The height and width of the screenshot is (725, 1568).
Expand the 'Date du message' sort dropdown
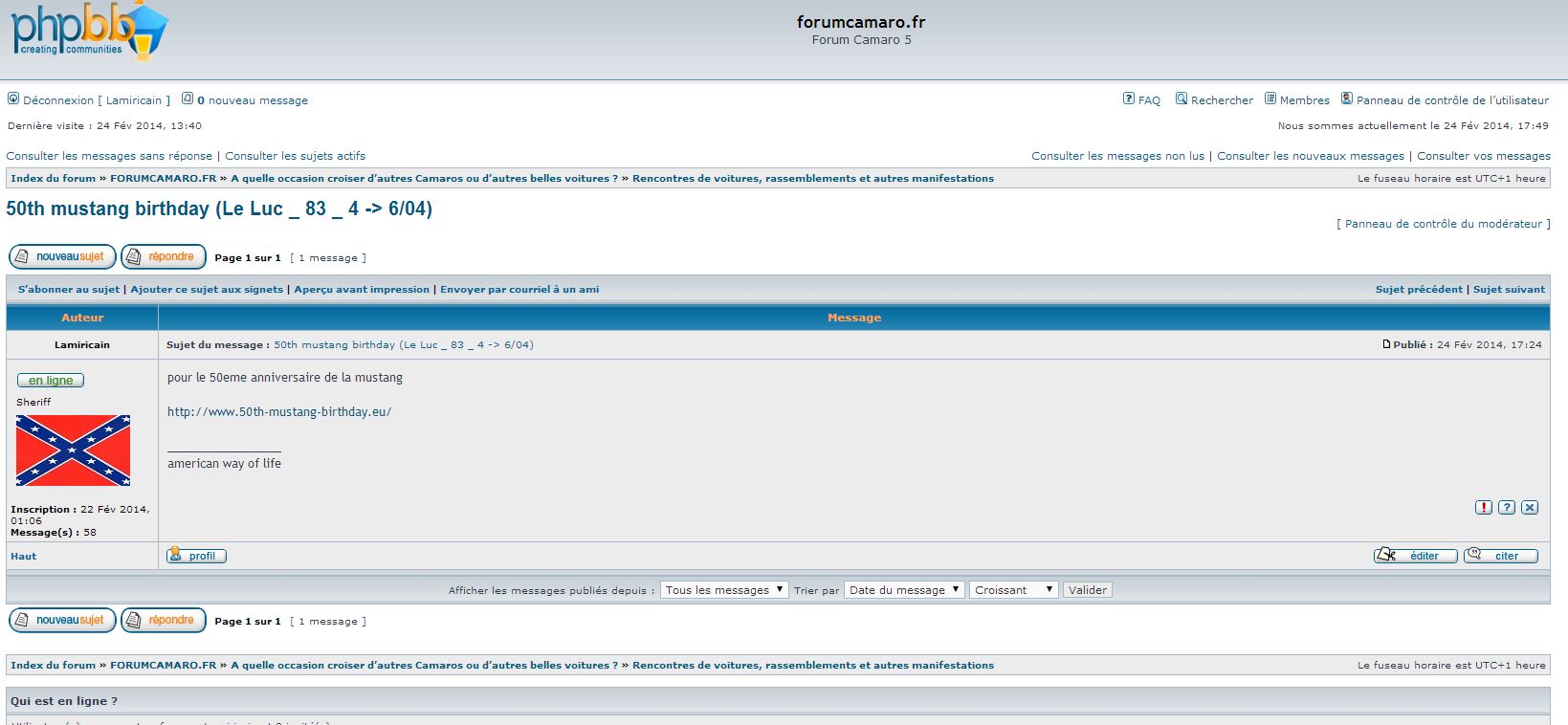(x=903, y=590)
